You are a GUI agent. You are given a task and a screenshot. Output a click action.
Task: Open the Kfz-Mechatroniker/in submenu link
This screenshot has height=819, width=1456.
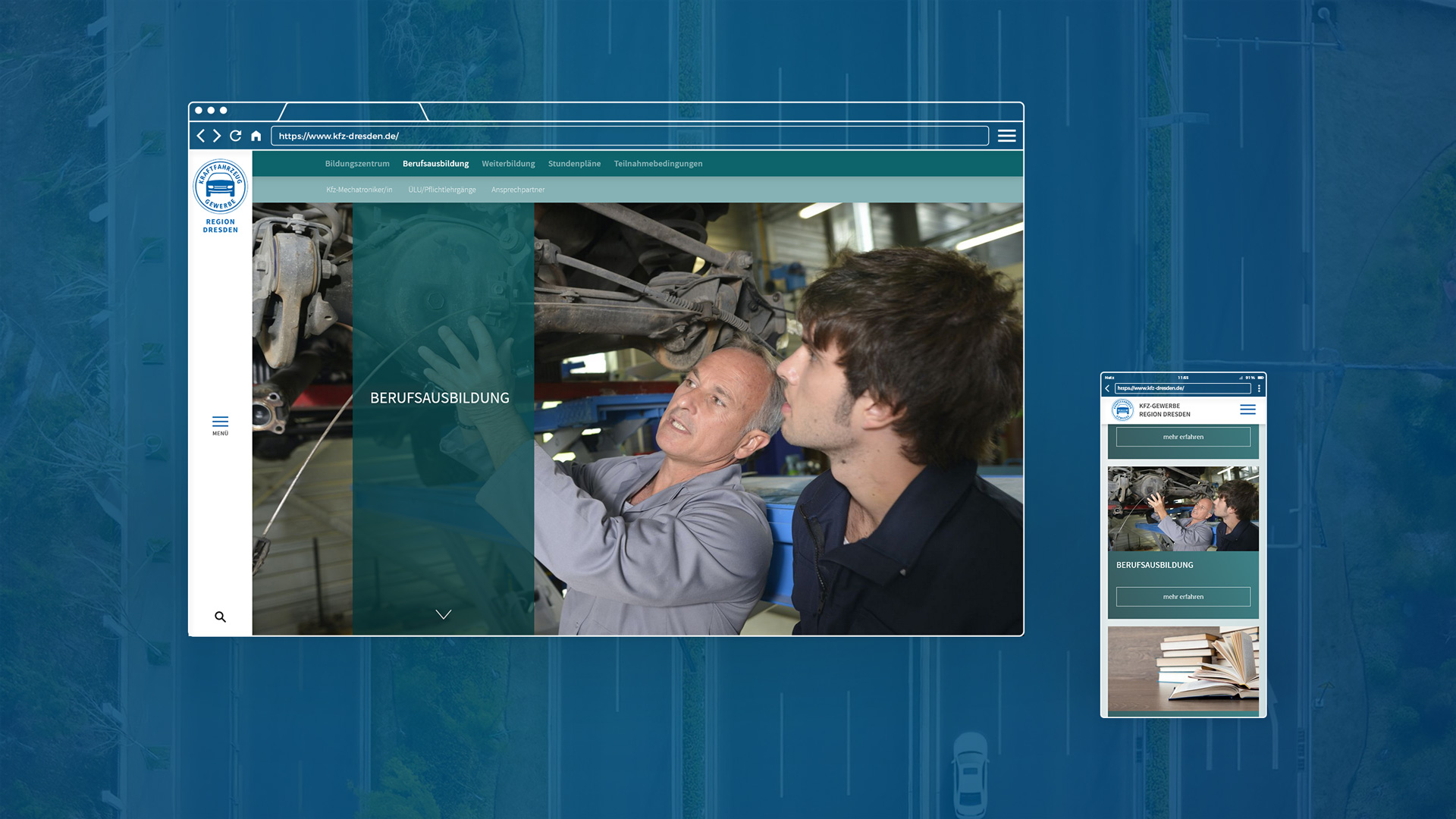point(359,190)
